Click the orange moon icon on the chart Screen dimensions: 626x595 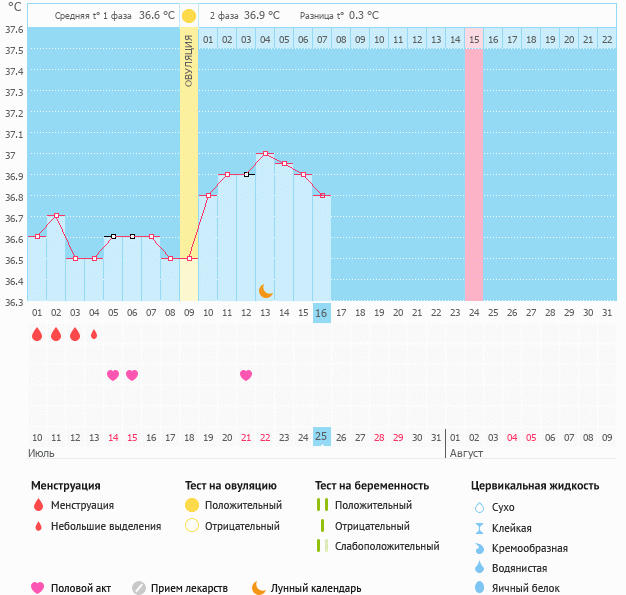coord(265,290)
